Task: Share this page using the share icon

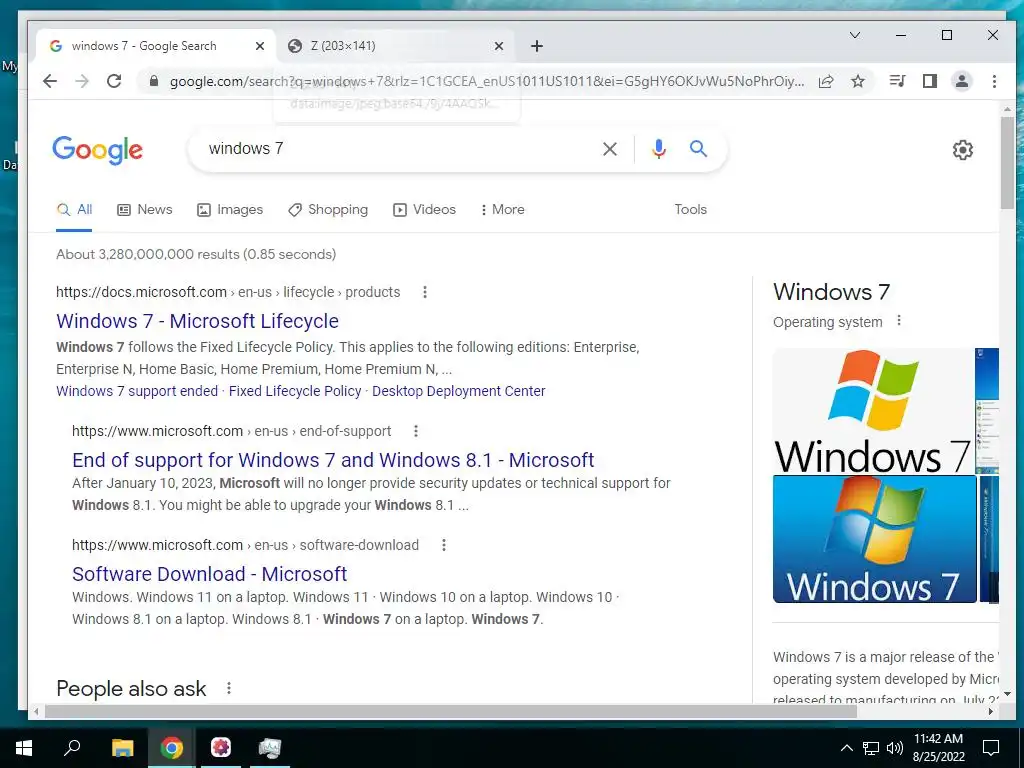Action: pyautogui.click(x=826, y=81)
